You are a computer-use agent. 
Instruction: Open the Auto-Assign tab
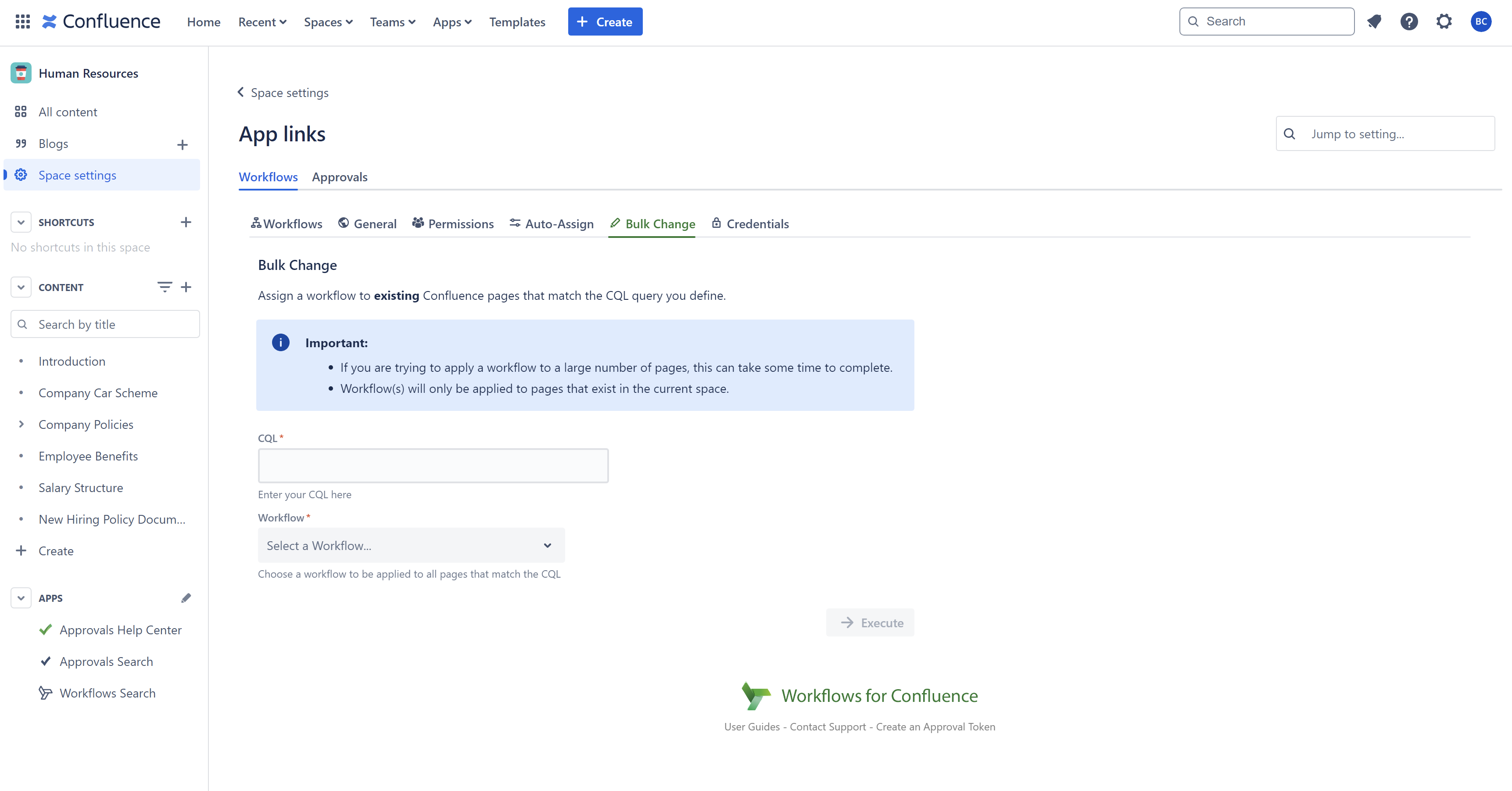point(552,224)
